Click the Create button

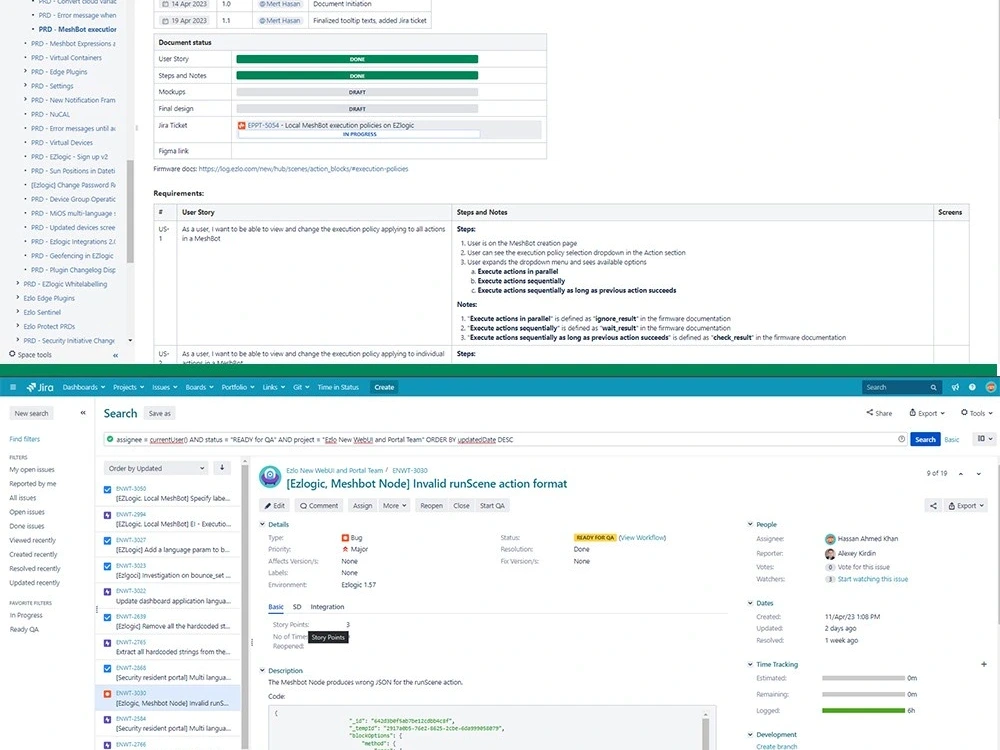click(384, 387)
